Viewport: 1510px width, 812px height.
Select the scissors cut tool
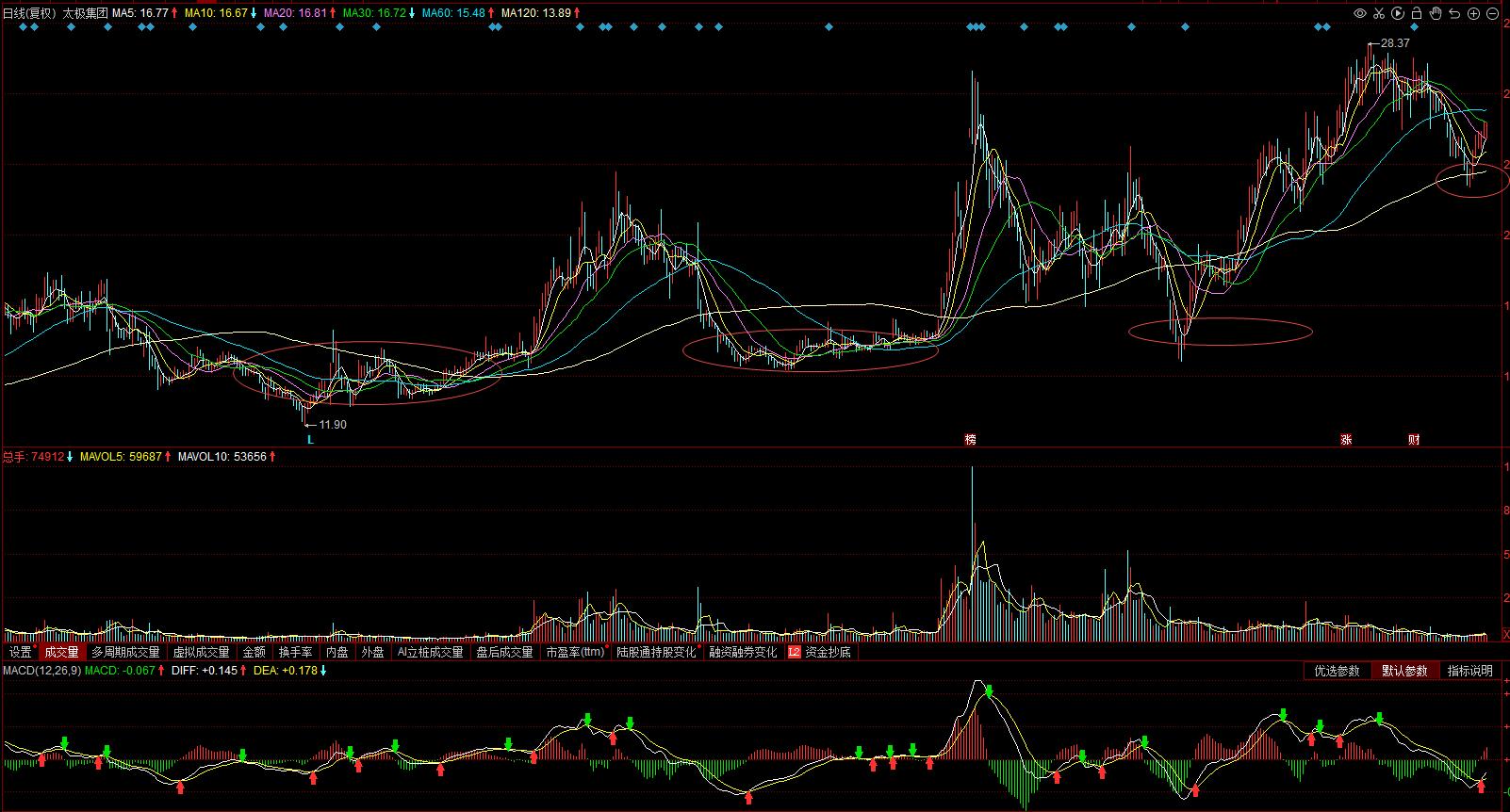(1378, 13)
